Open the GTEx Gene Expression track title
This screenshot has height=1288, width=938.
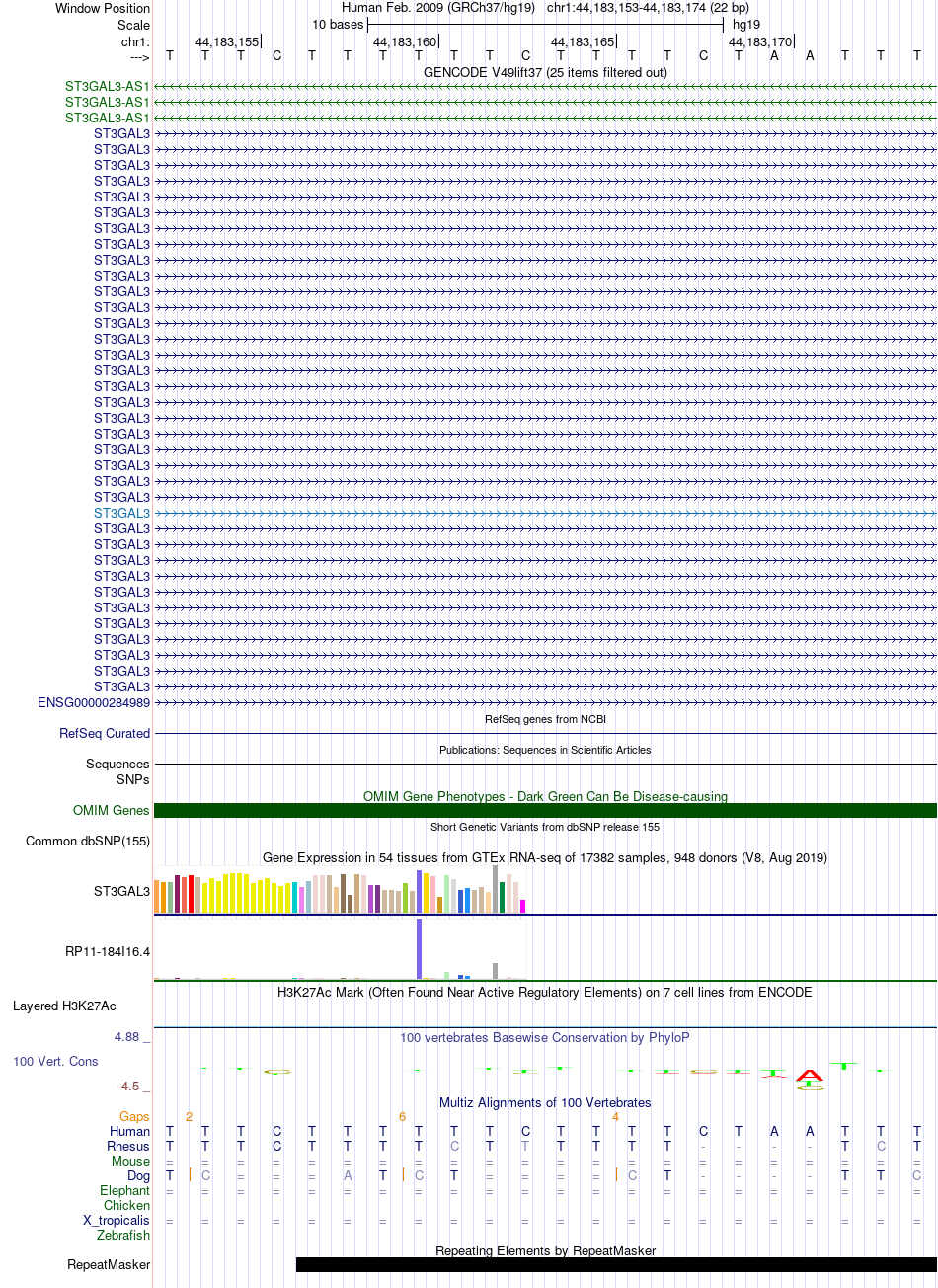545,857
